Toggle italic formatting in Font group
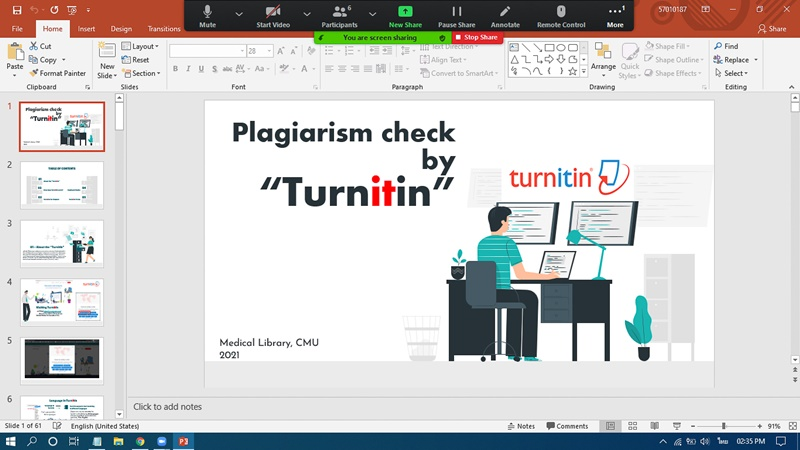Screen dimensions: 800x450 (x=188, y=69)
